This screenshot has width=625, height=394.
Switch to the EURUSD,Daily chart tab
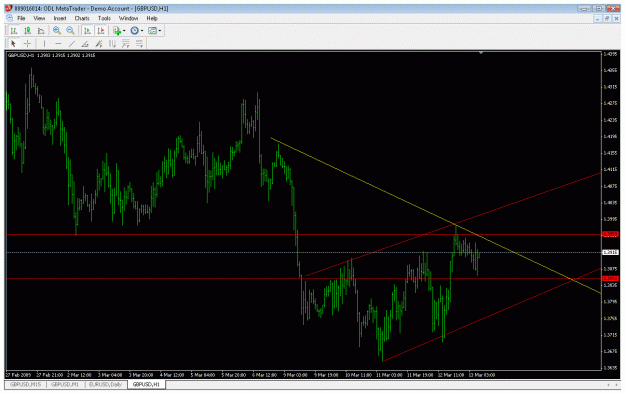(x=106, y=384)
